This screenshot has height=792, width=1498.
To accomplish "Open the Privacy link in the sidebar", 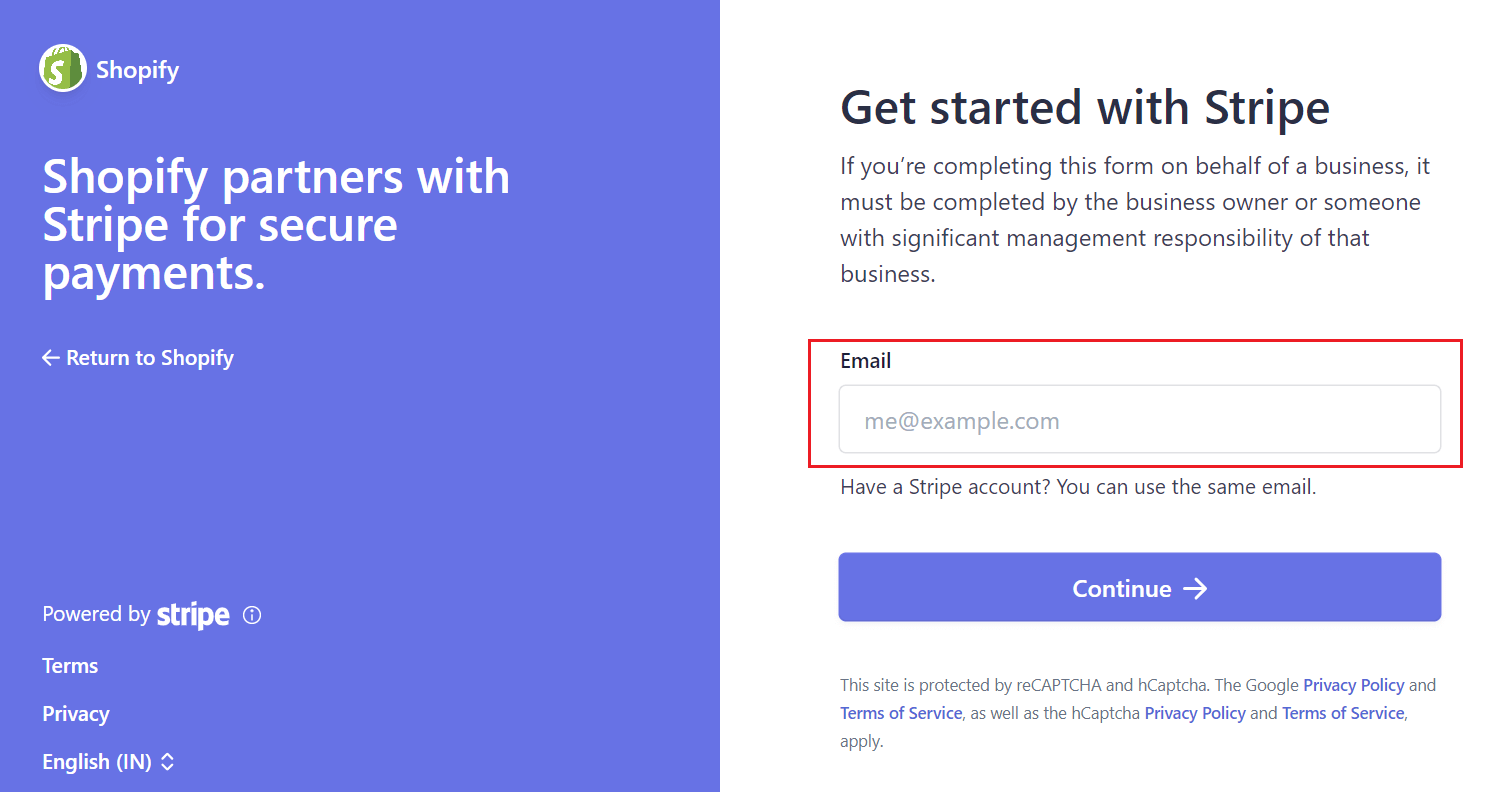I will coord(76,713).
